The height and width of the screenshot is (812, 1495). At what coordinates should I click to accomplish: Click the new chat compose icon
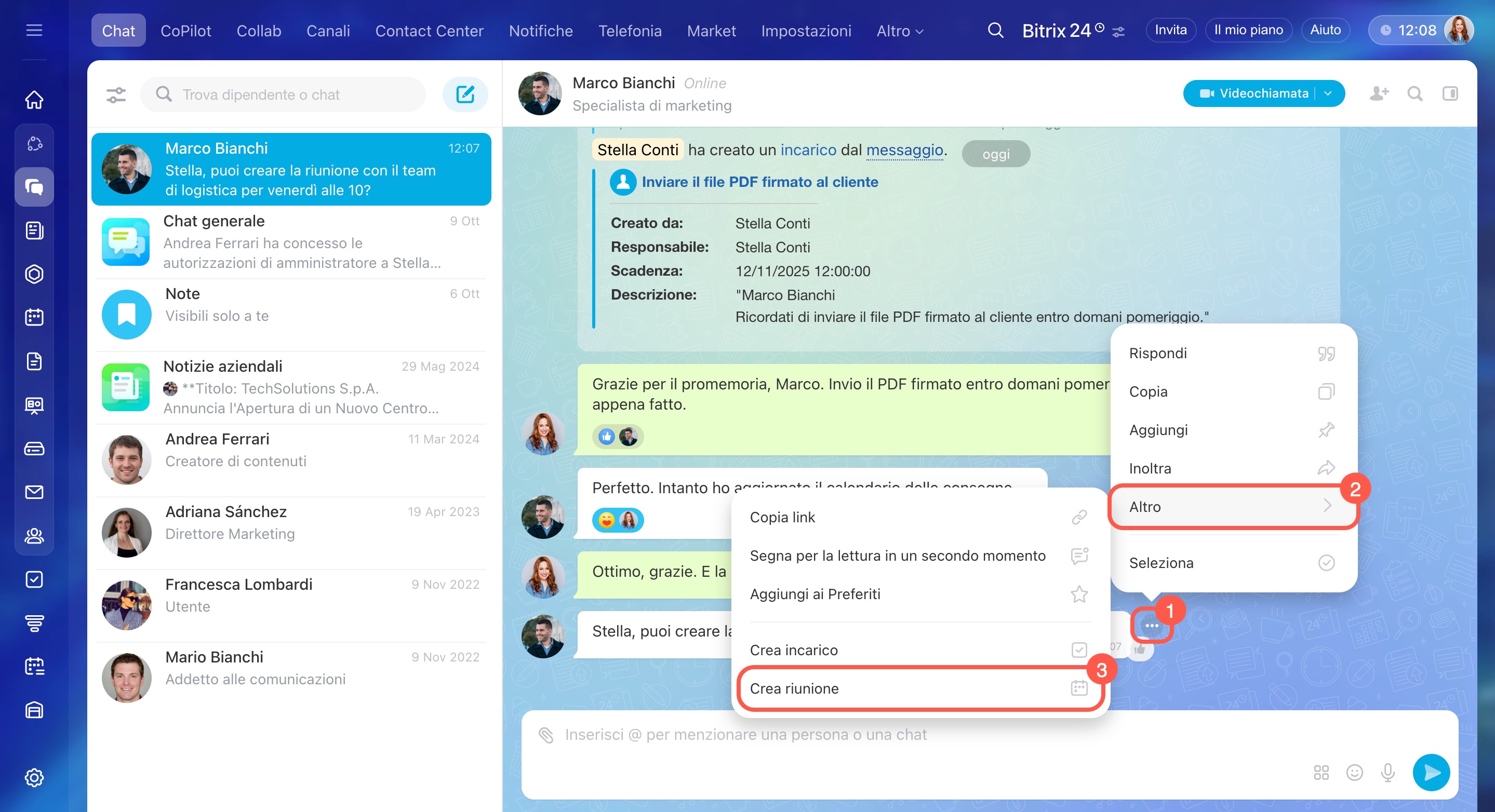point(465,94)
